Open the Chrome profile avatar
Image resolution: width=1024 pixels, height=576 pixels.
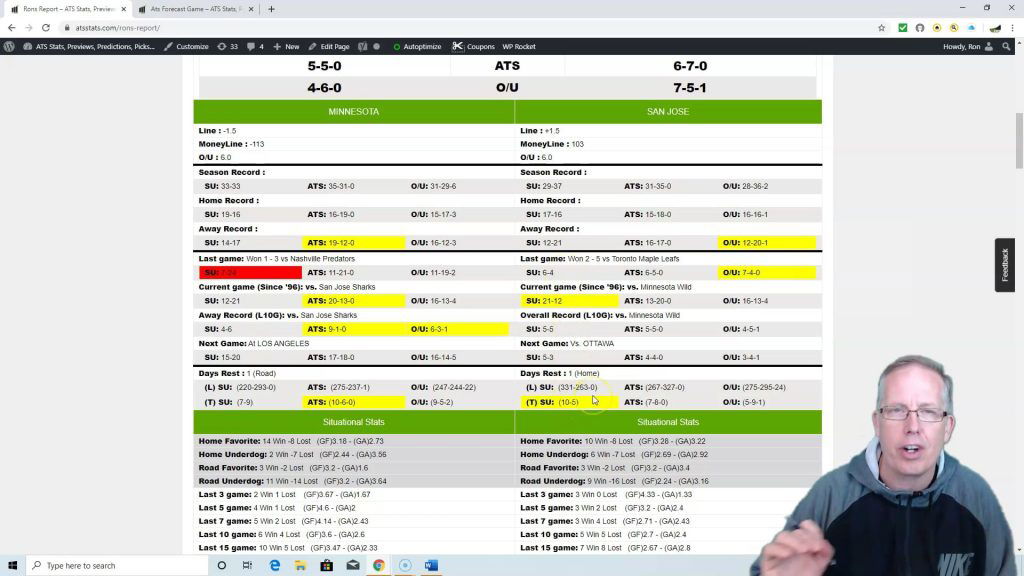995,27
